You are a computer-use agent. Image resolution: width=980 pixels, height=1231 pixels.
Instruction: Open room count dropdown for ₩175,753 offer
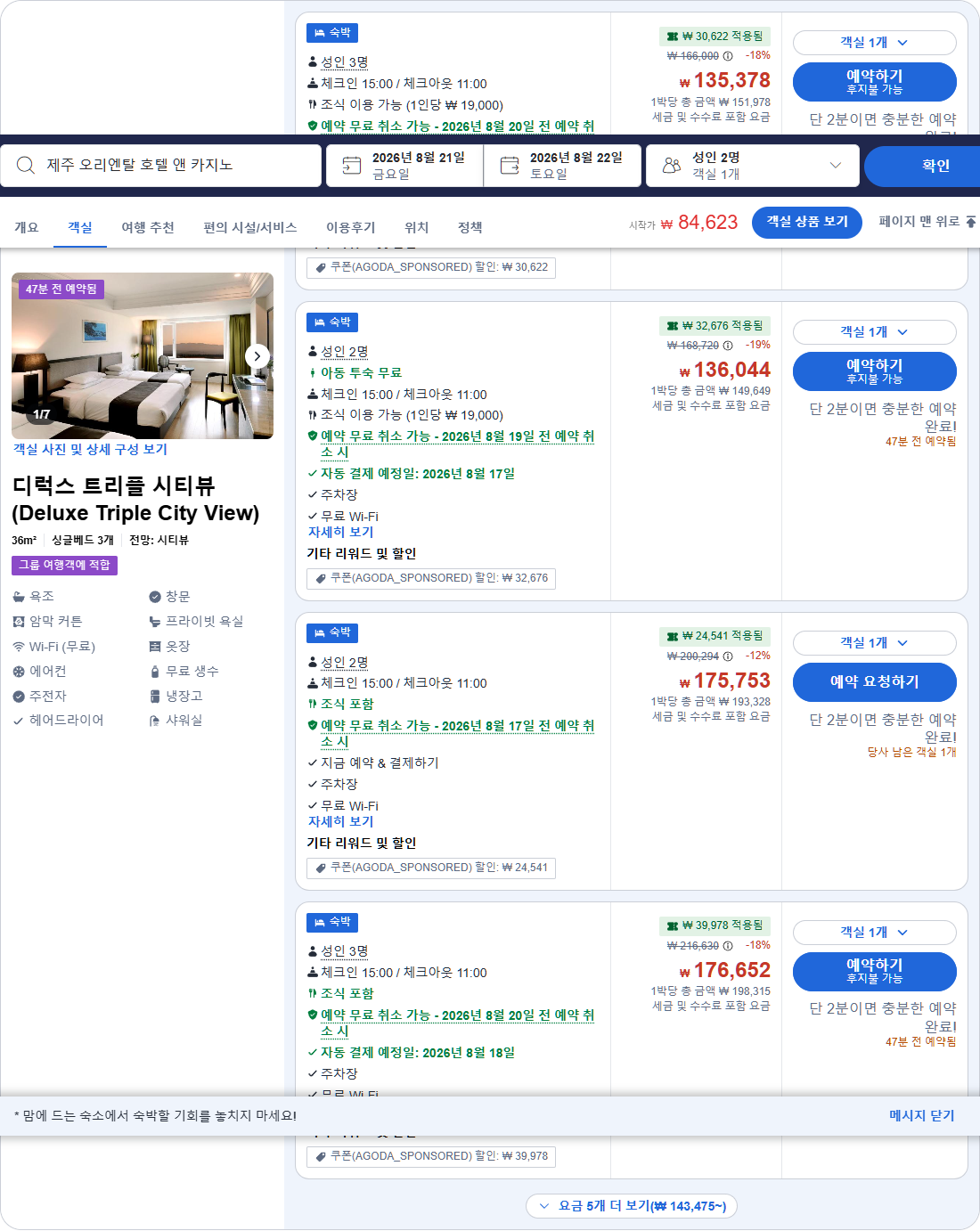(874, 643)
